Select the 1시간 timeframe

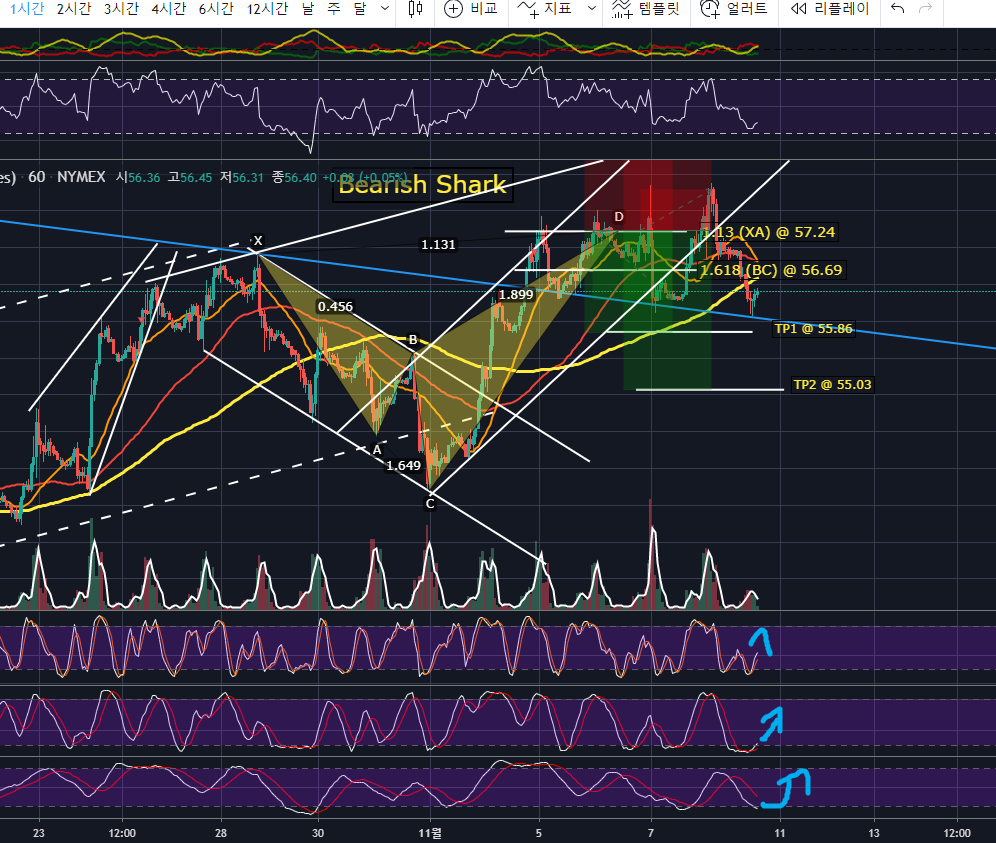[27, 9]
